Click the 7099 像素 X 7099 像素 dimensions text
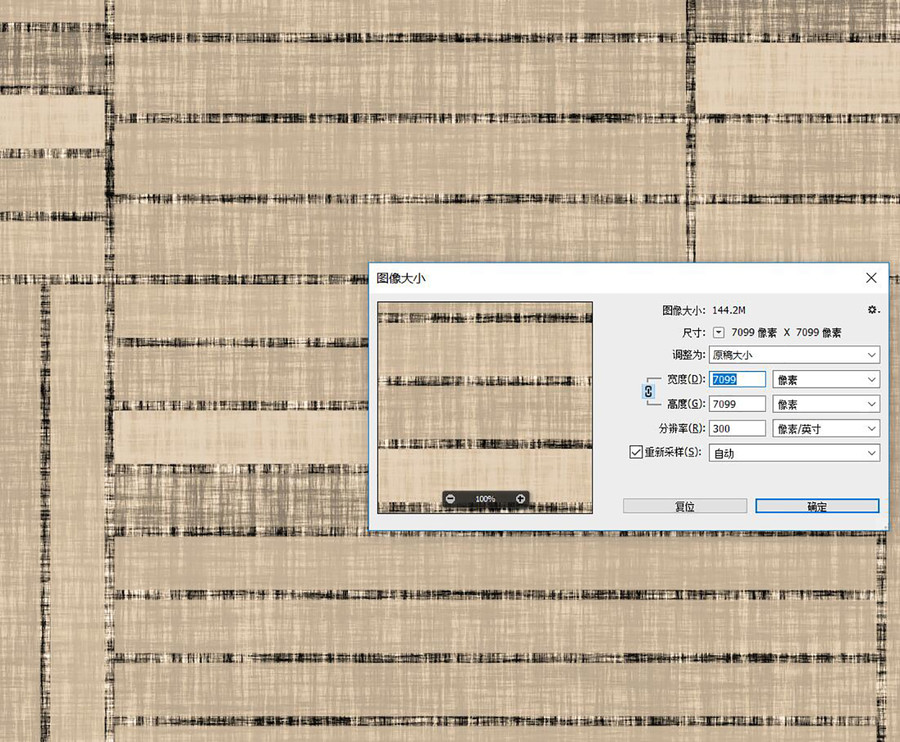The height and width of the screenshot is (742, 900). (786, 332)
